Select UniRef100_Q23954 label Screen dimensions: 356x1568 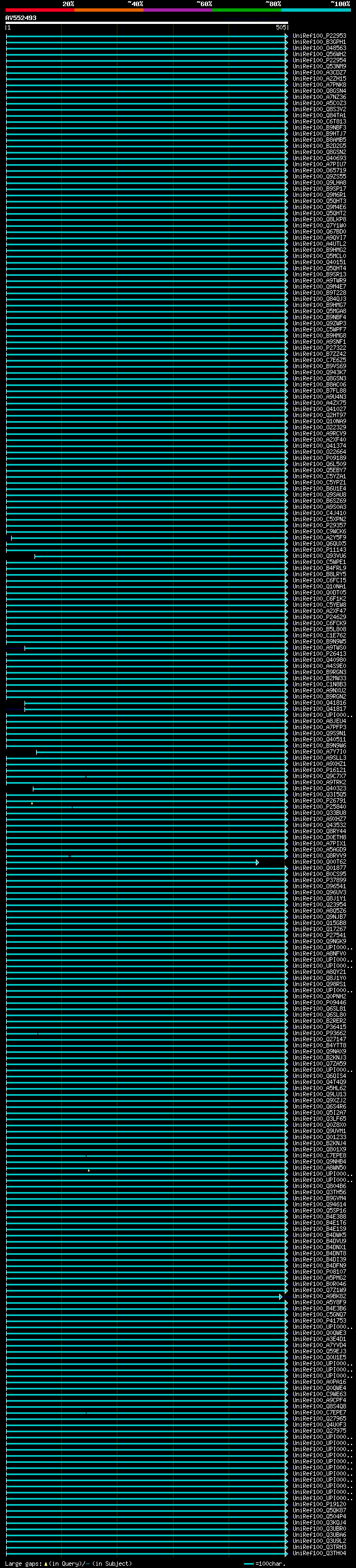click(x=319, y=904)
